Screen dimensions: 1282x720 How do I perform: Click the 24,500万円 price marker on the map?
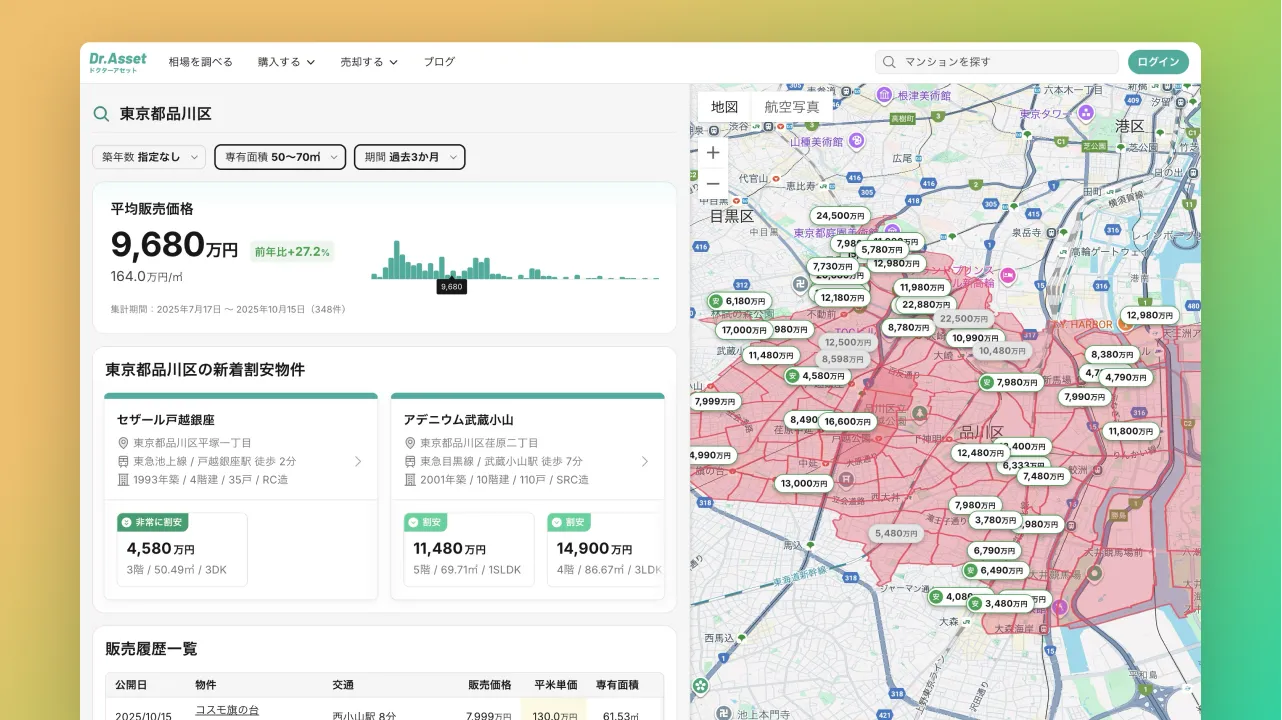pyautogui.click(x=839, y=215)
